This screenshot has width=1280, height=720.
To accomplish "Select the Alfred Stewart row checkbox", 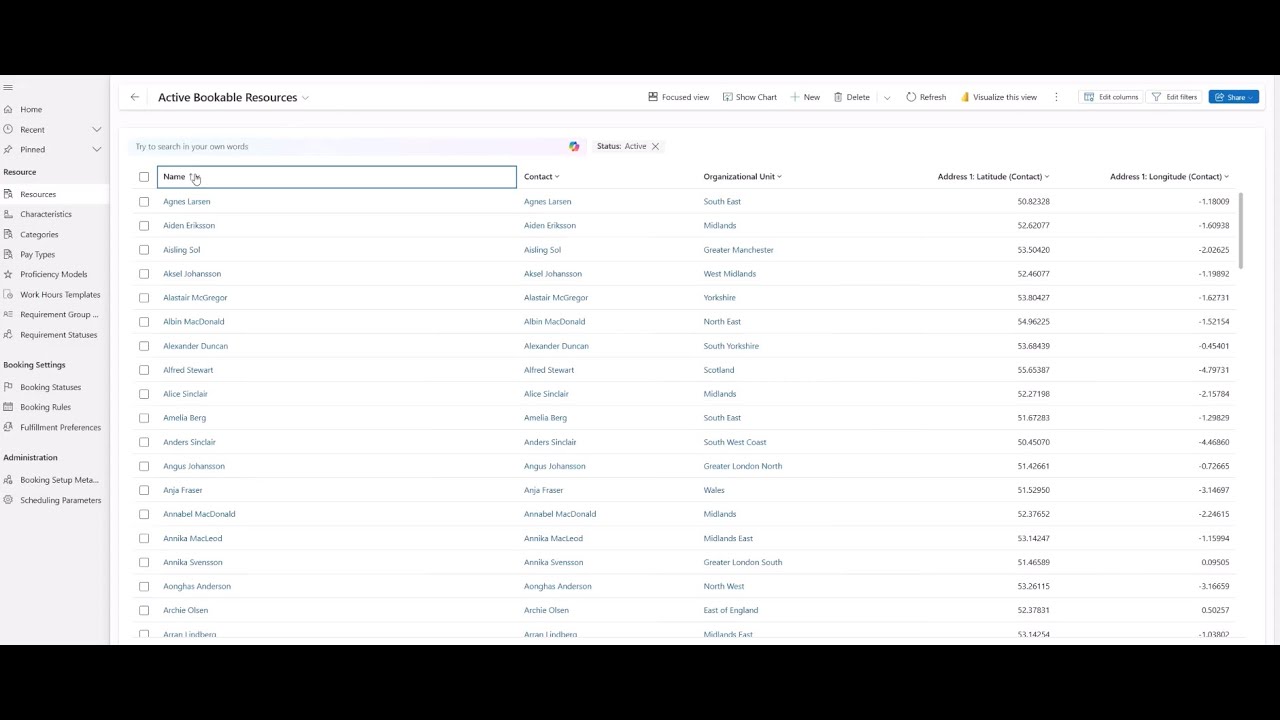I will 144,369.
